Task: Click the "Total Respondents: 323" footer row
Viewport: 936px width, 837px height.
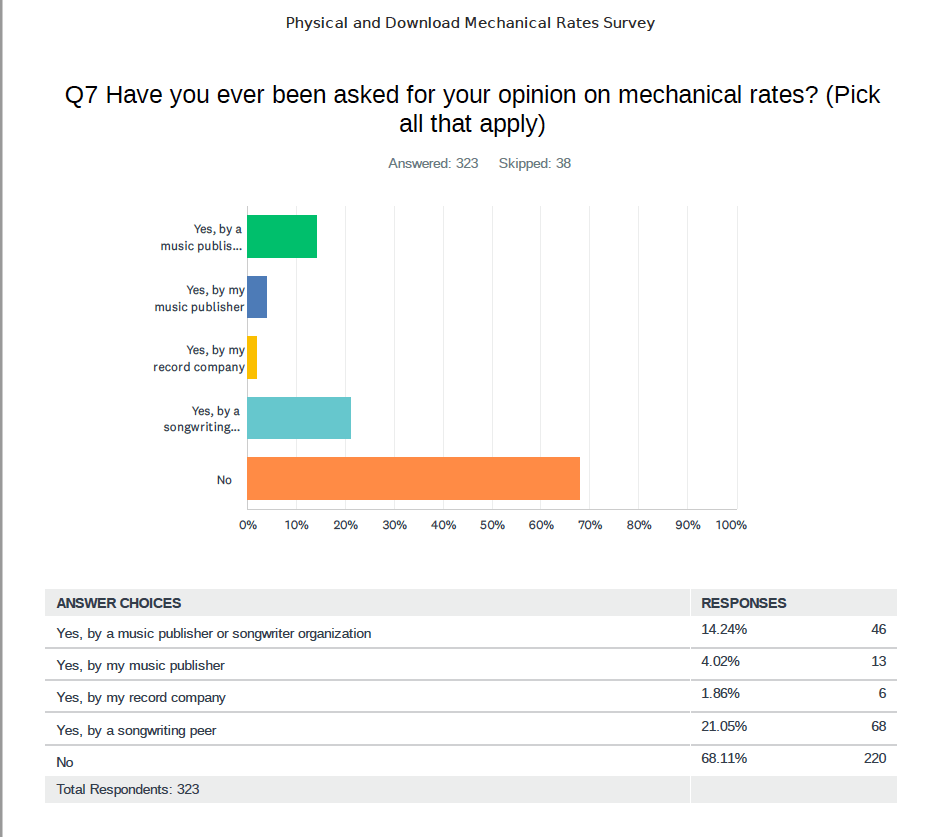Action: [x=128, y=789]
